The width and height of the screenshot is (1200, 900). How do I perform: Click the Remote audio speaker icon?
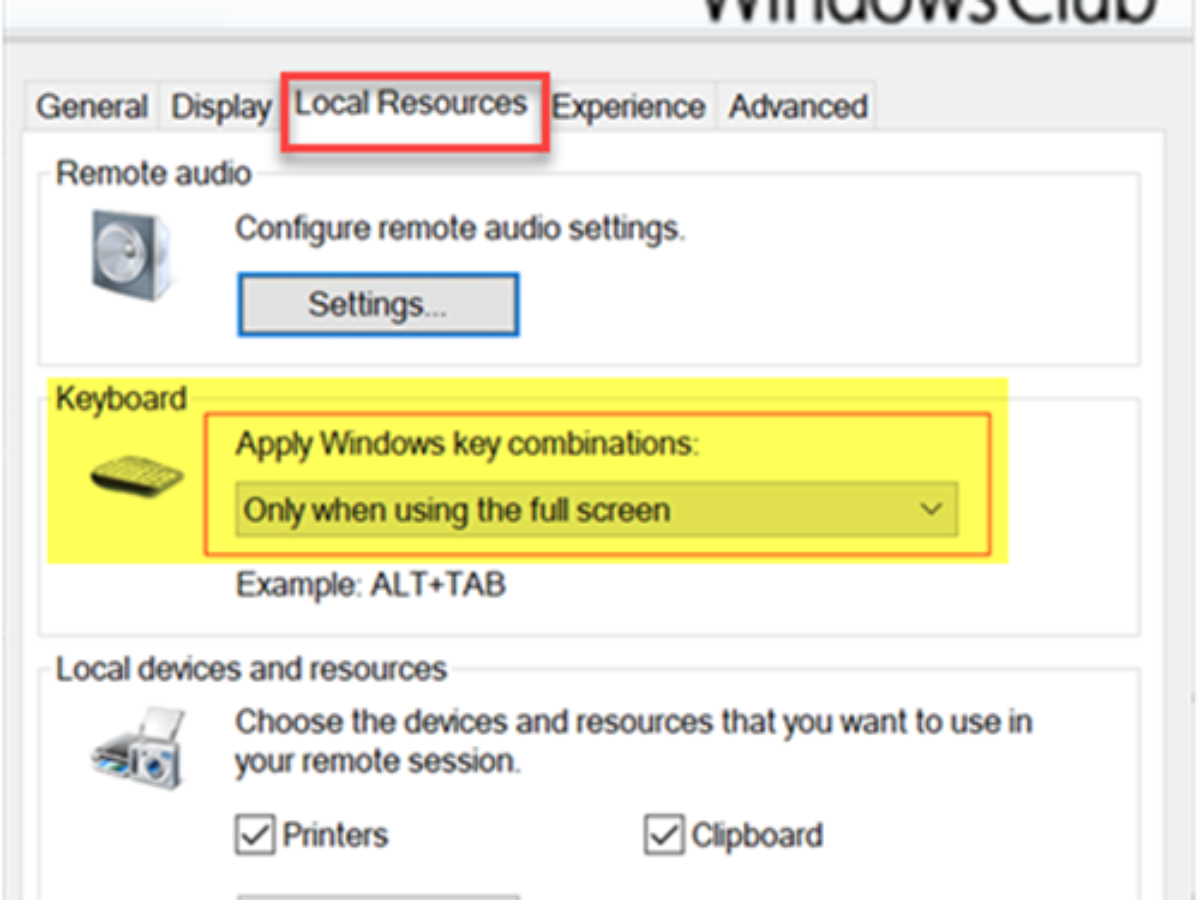point(131,254)
